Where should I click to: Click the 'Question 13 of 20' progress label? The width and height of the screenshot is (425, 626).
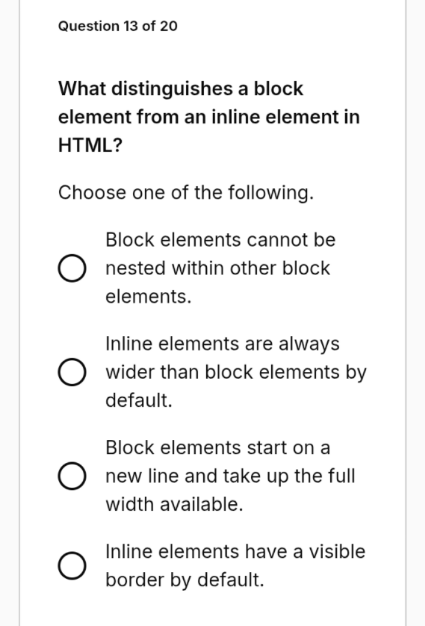click(x=118, y=26)
